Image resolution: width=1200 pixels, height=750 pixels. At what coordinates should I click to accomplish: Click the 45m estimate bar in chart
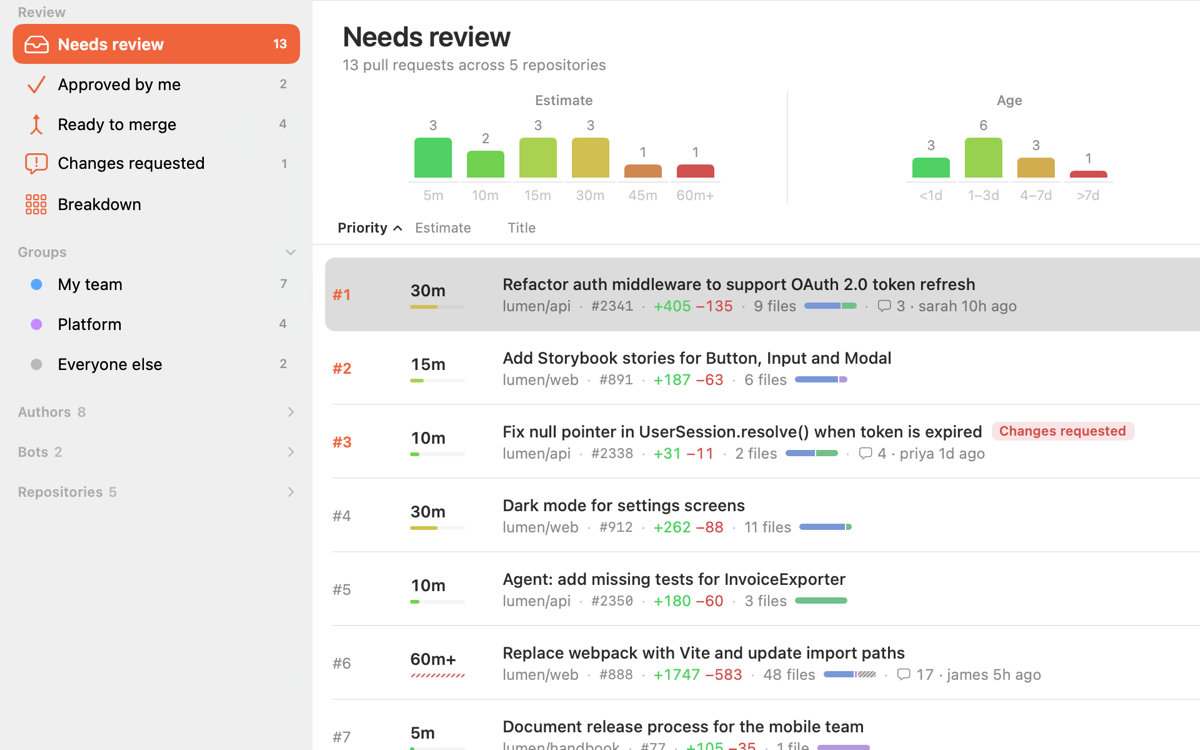click(x=643, y=171)
